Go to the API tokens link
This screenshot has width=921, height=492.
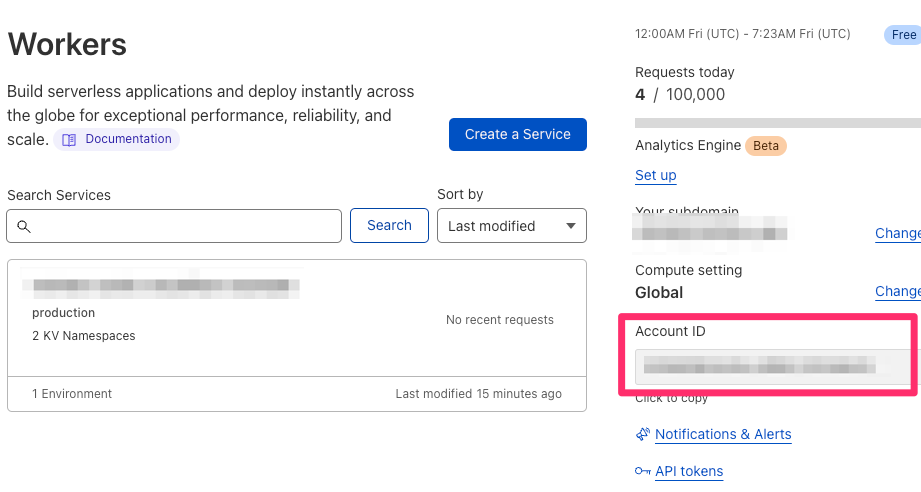point(689,471)
